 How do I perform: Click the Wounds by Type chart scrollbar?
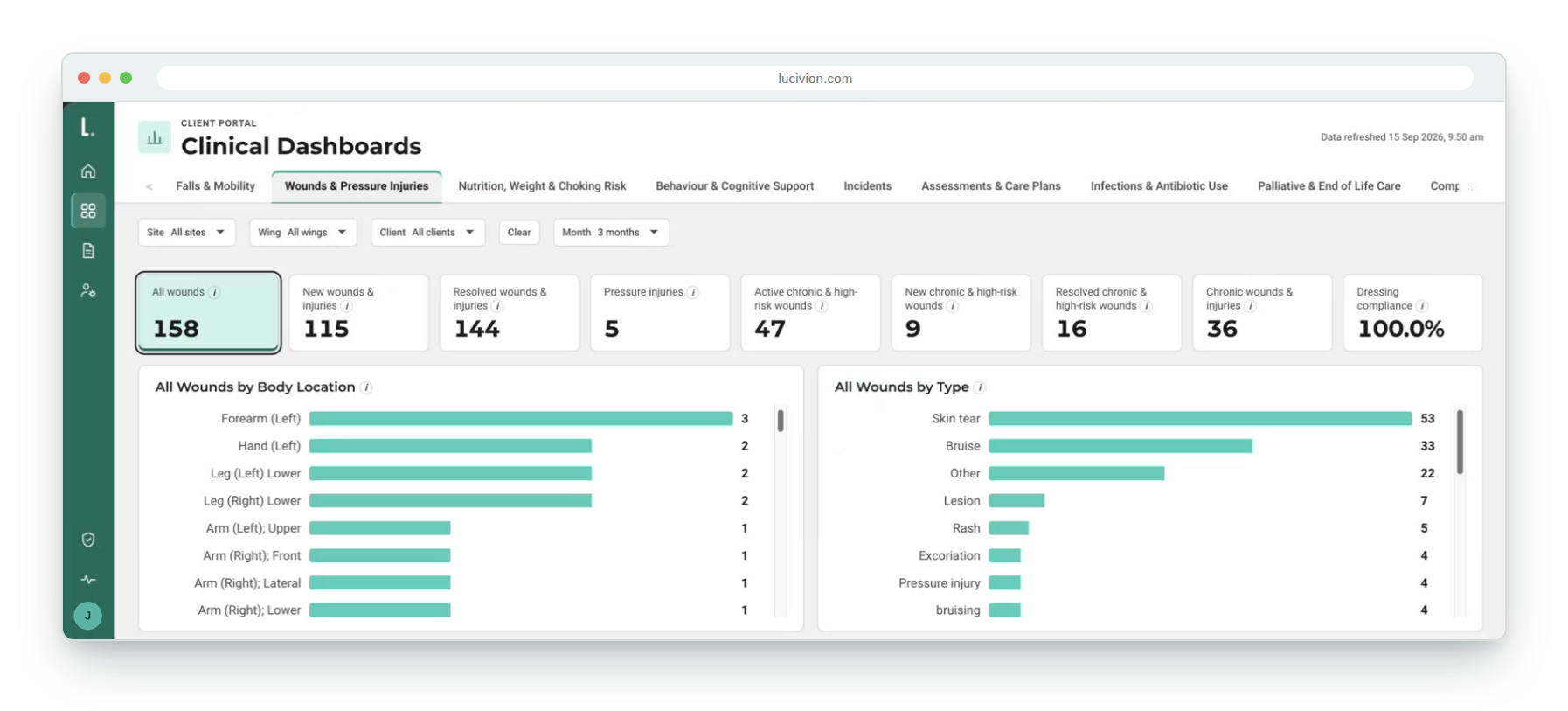tap(1460, 442)
